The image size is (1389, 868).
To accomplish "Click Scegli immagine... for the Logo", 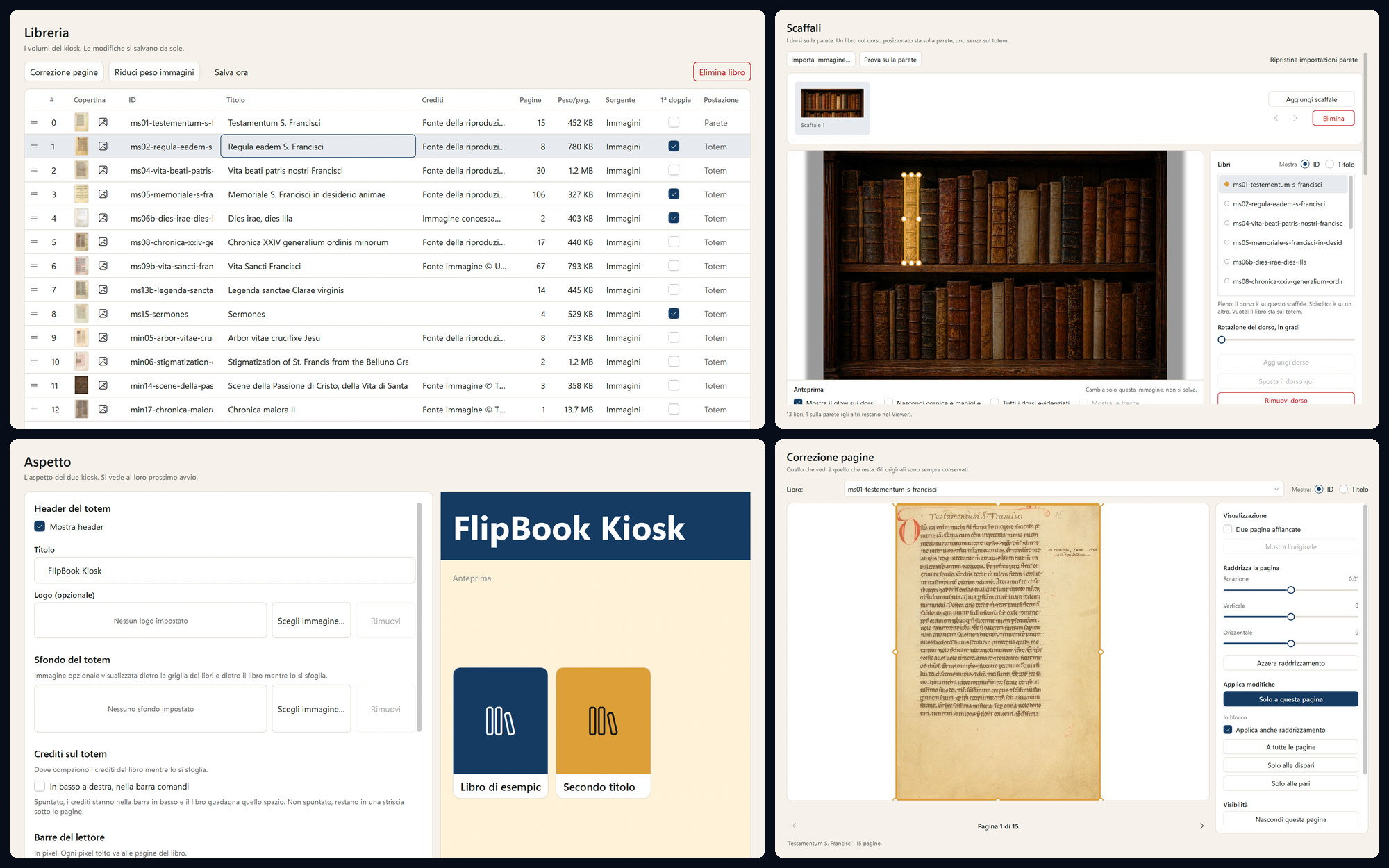I will [311, 621].
